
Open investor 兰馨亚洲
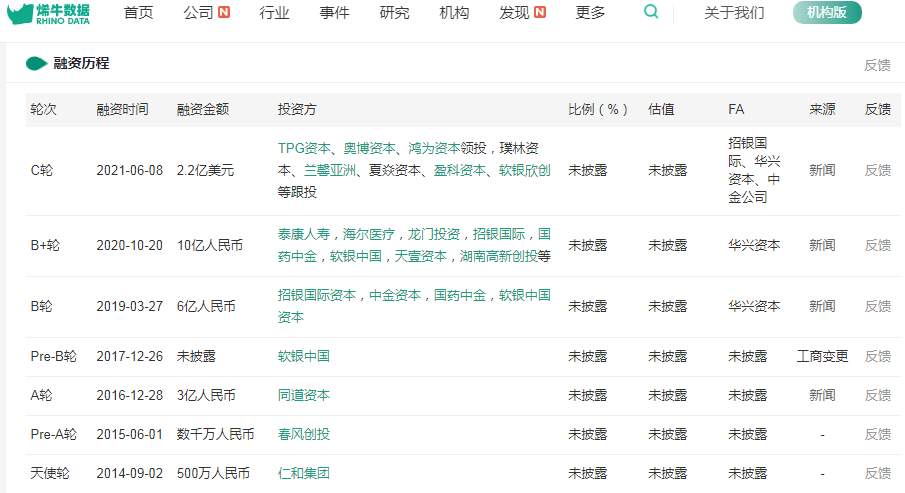coord(330,170)
